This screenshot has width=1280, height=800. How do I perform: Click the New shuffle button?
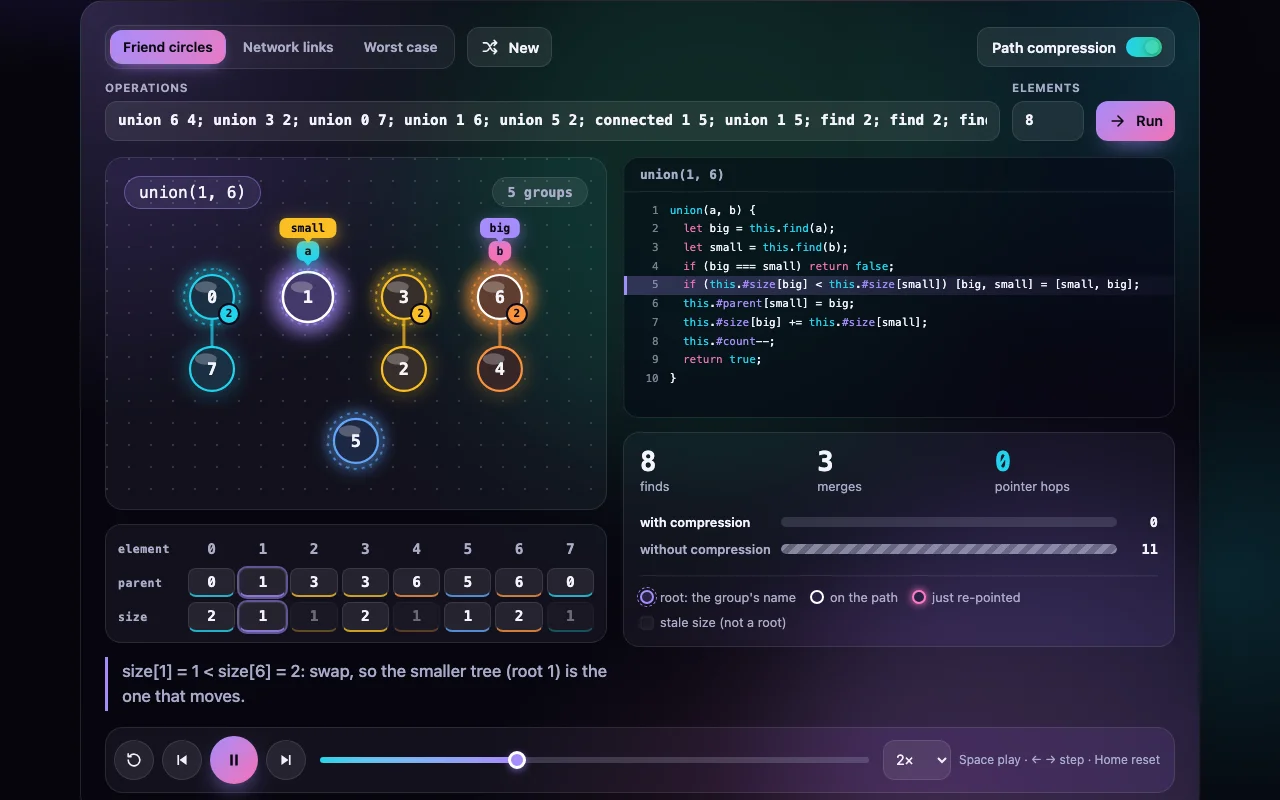[x=509, y=47]
